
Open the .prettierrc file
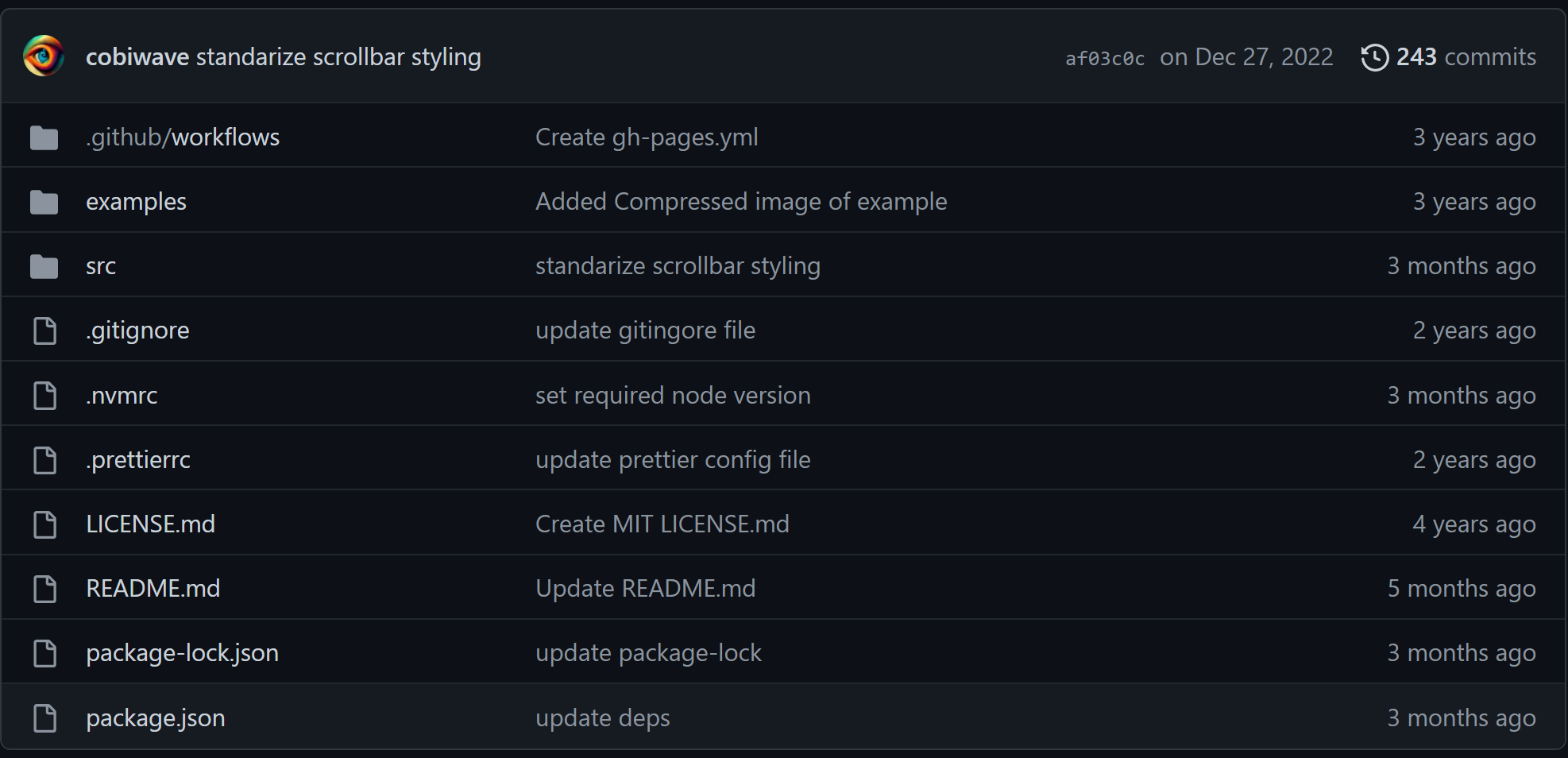point(138,460)
